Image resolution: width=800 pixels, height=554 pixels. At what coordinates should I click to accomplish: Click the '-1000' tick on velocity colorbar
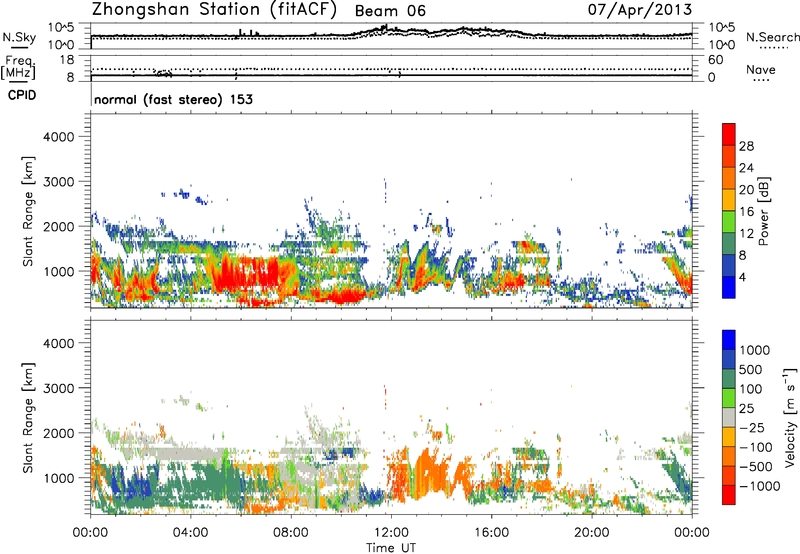[759, 486]
